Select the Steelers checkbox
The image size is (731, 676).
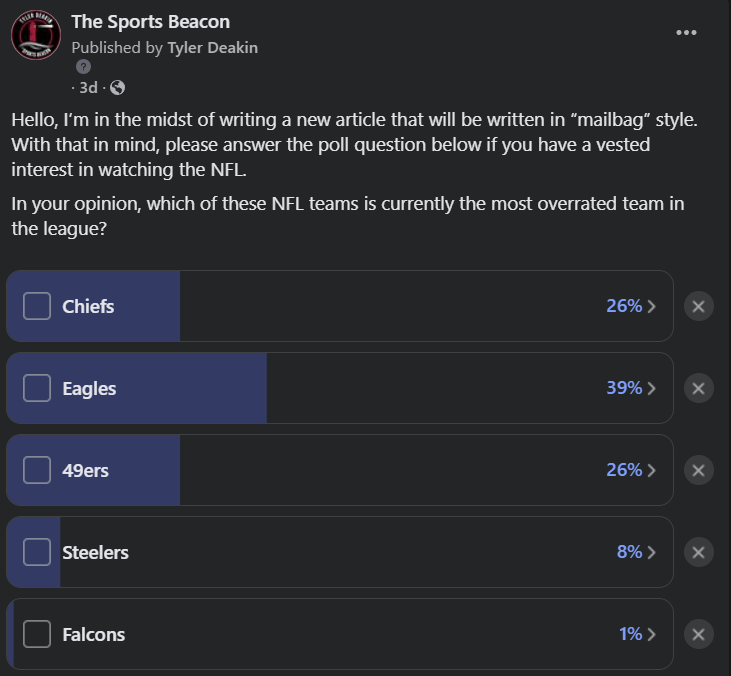tap(37, 552)
